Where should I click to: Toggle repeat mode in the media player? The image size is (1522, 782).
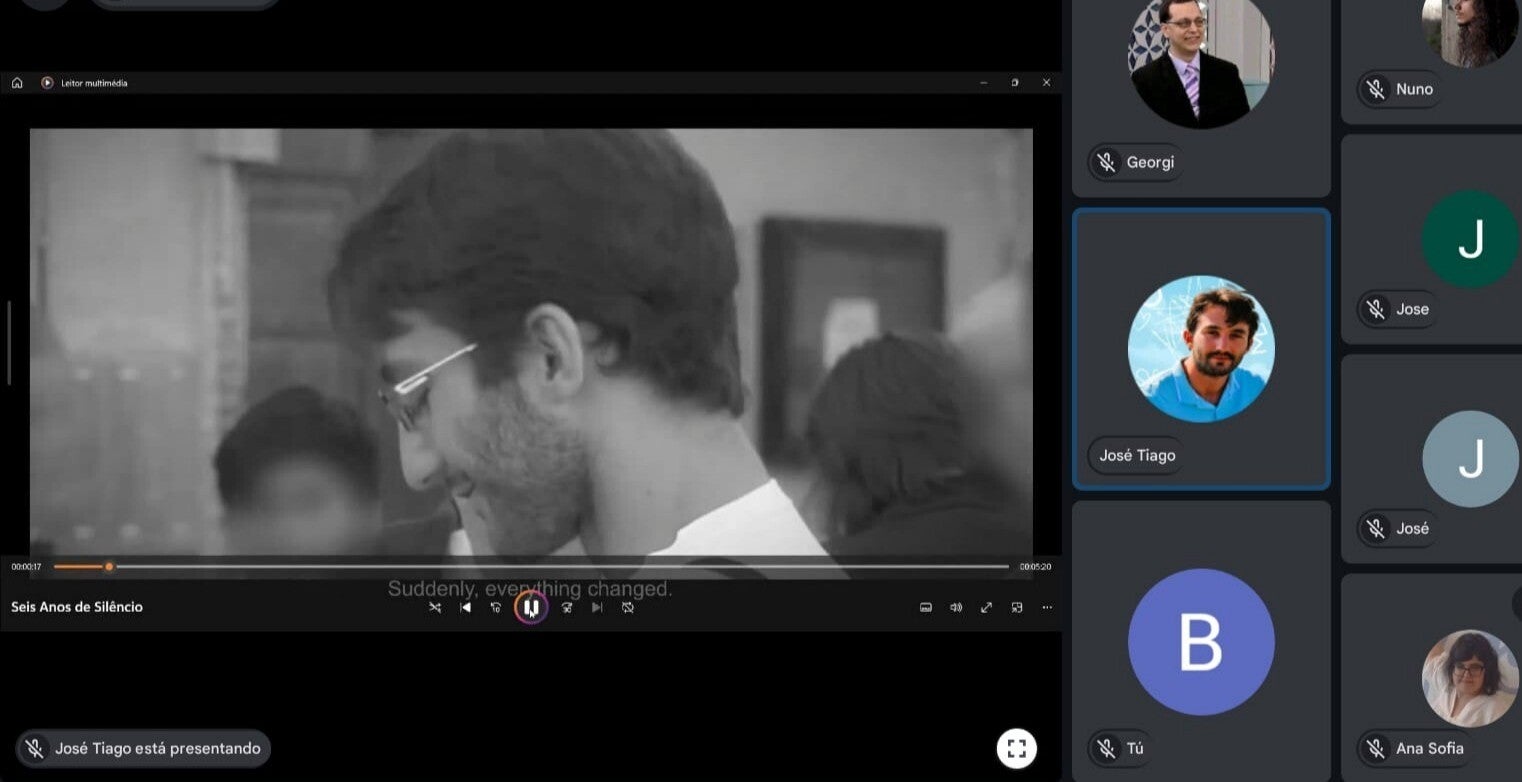tap(628, 607)
